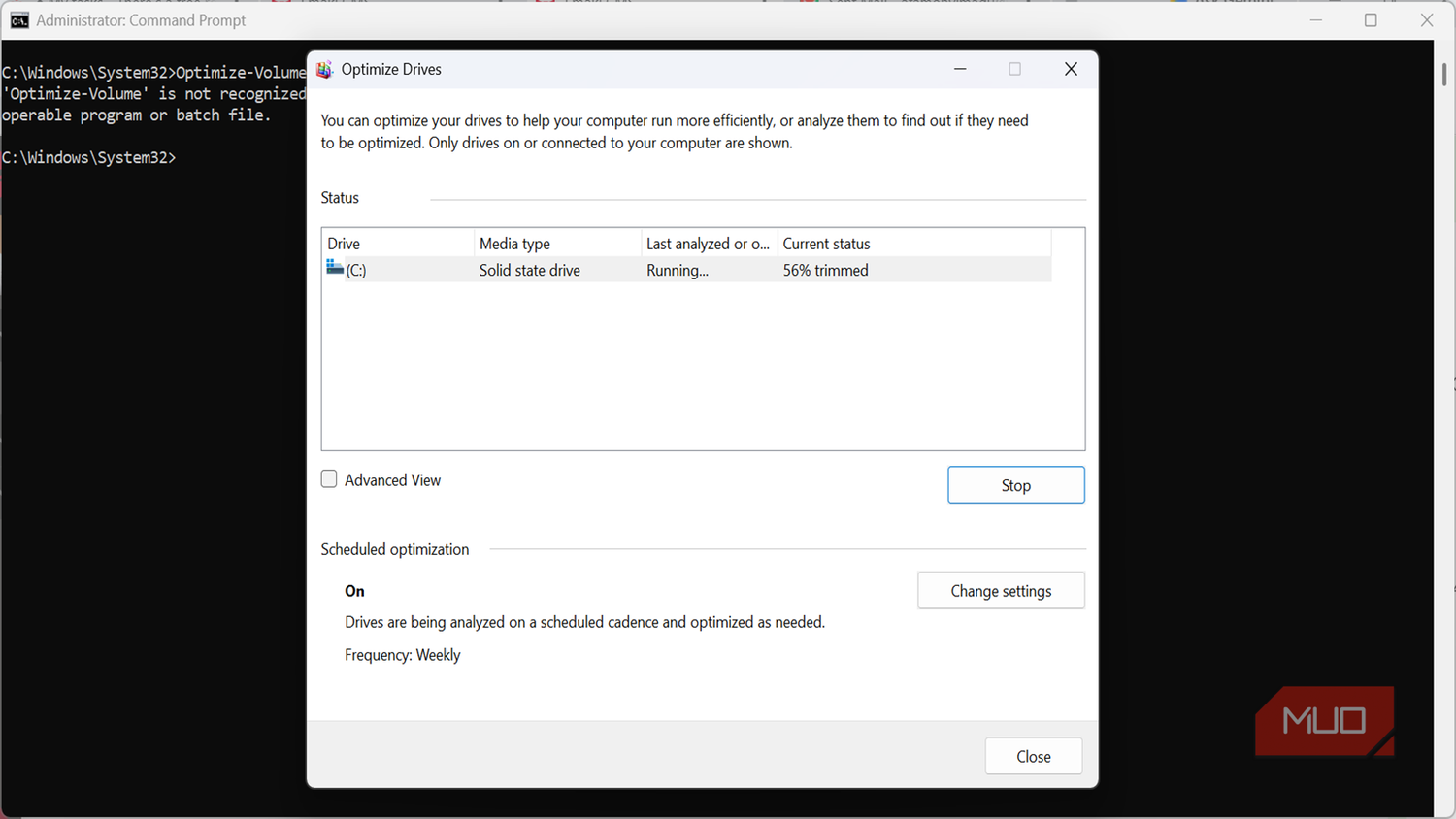
Task: Minimize the Optimize Drives dialog
Action: 960,69
